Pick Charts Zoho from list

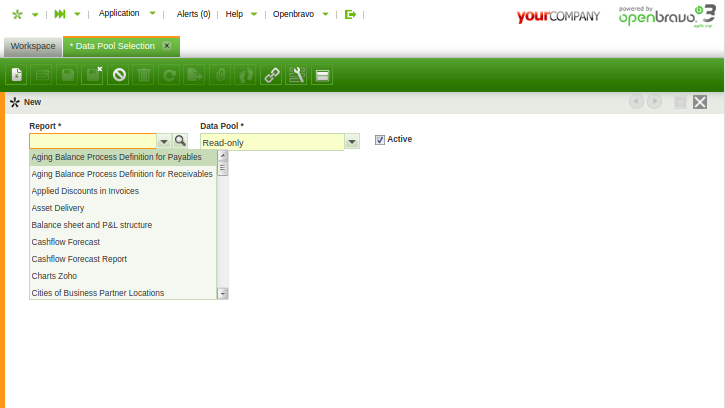pyautogui.click(x=123, y=276)
